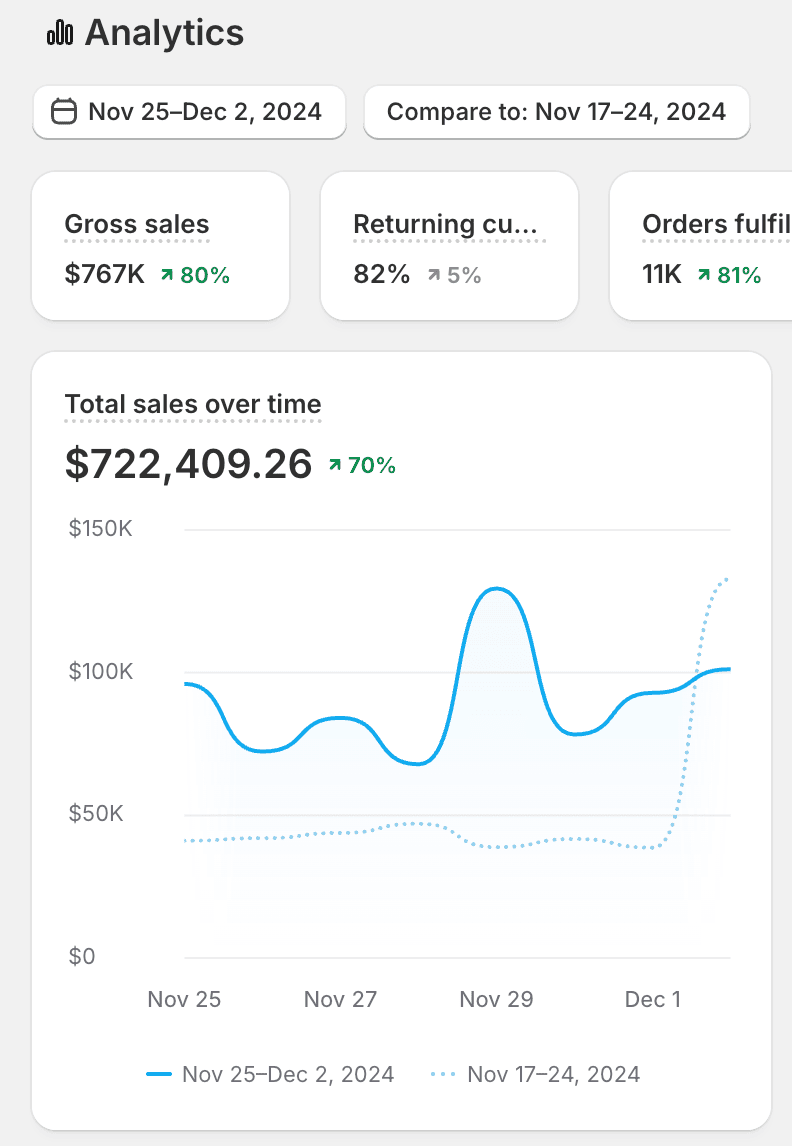Image resolution: width=792 pixels, height=1146 pixels.
Task: Click the Nov 27 label on x-axis
Action: point(340,999)
